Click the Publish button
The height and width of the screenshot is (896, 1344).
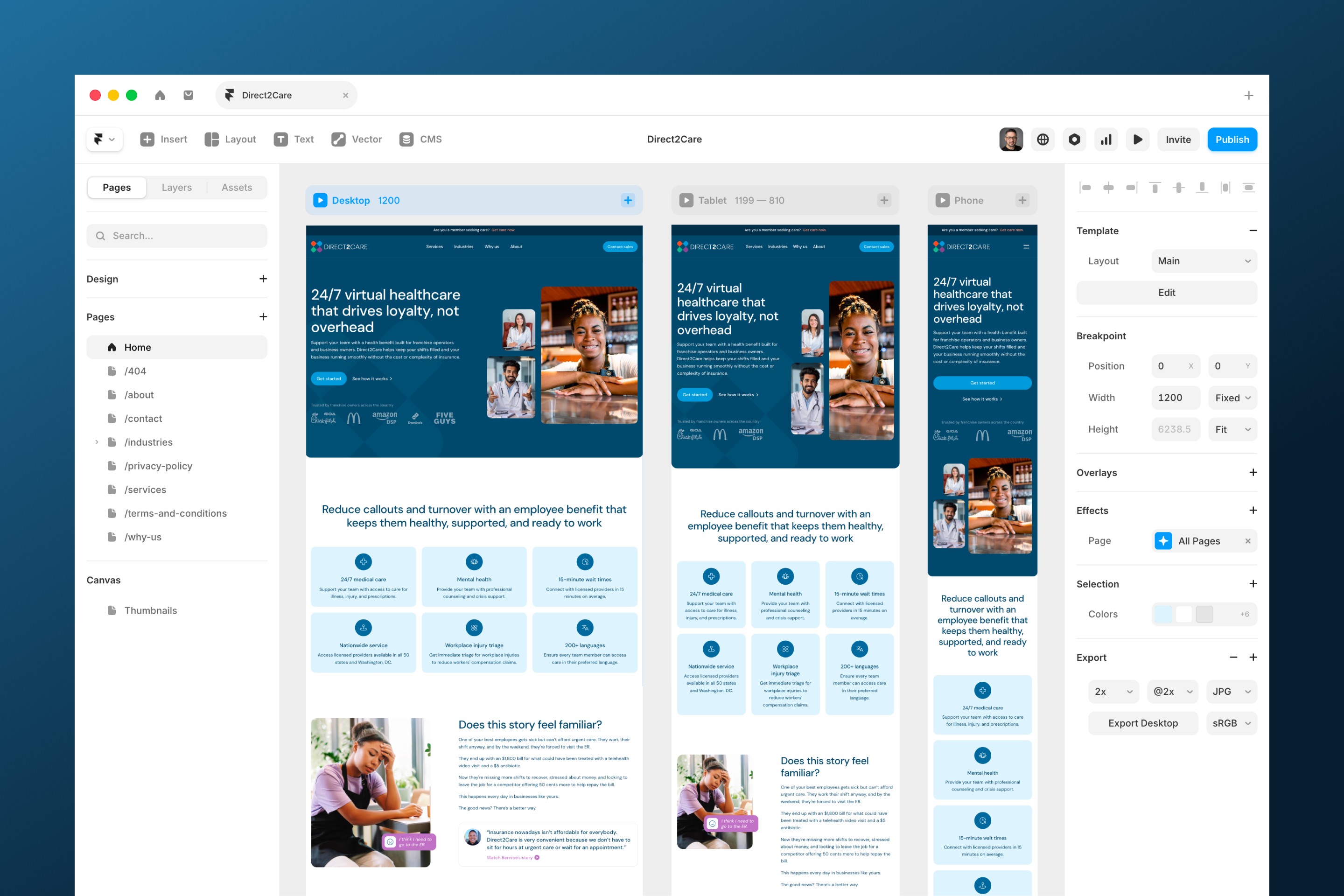pyautogui.click(x=1232, y=140)
